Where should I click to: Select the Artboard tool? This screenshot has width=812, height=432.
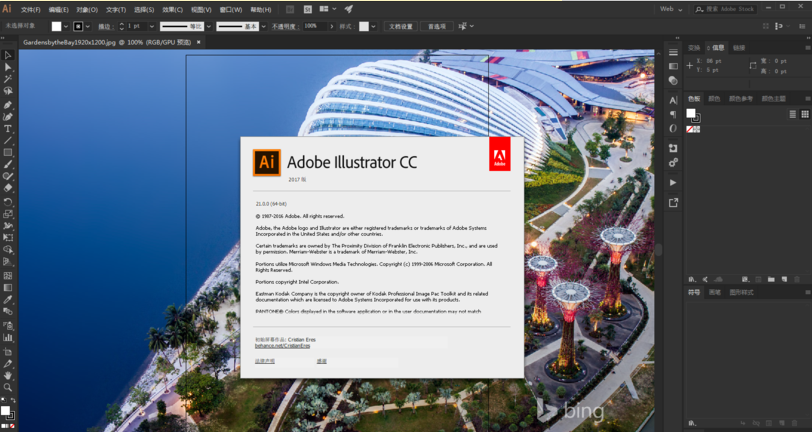click(8, 351)
